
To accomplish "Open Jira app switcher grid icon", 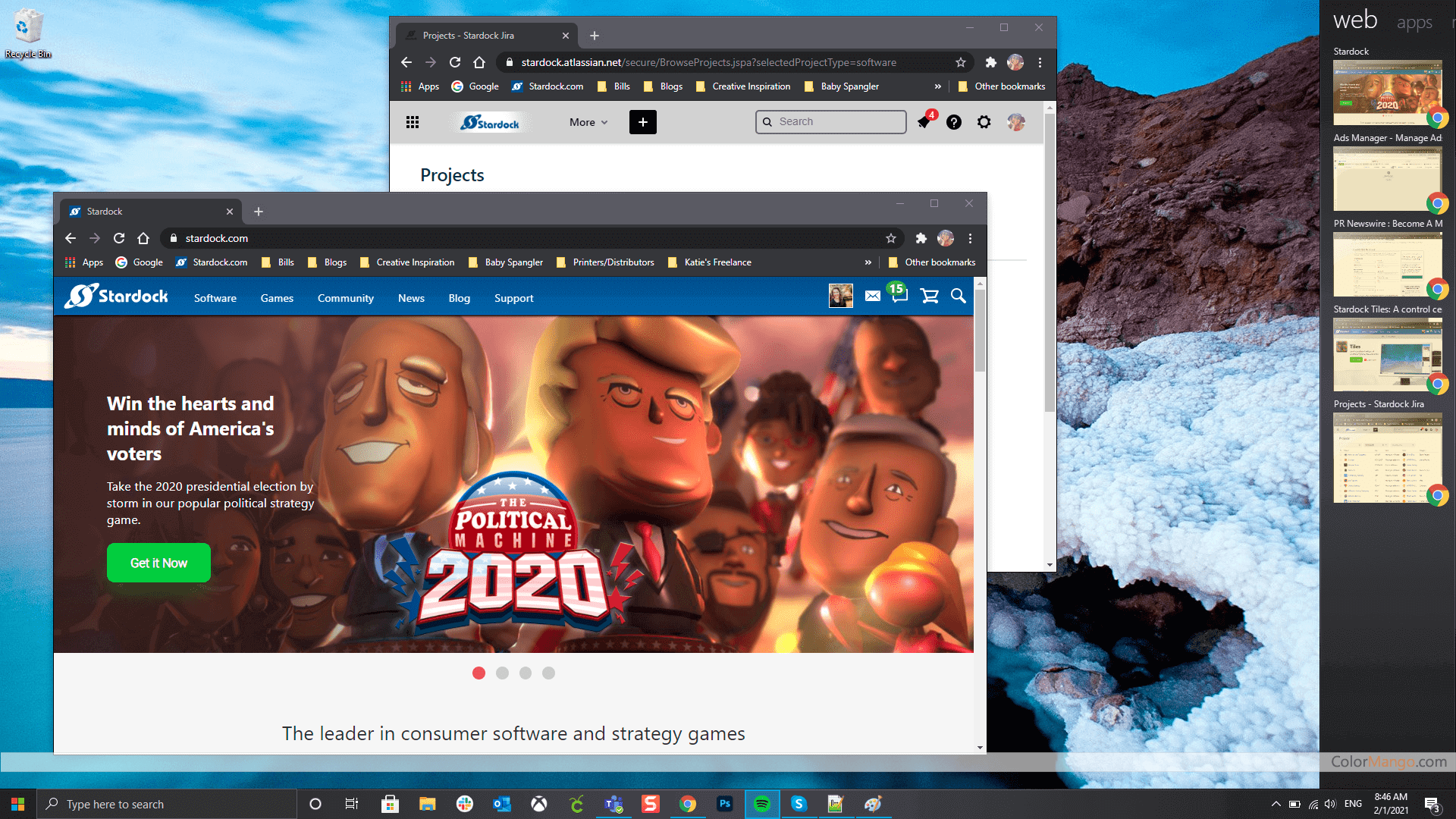I will tap(413, 122).
